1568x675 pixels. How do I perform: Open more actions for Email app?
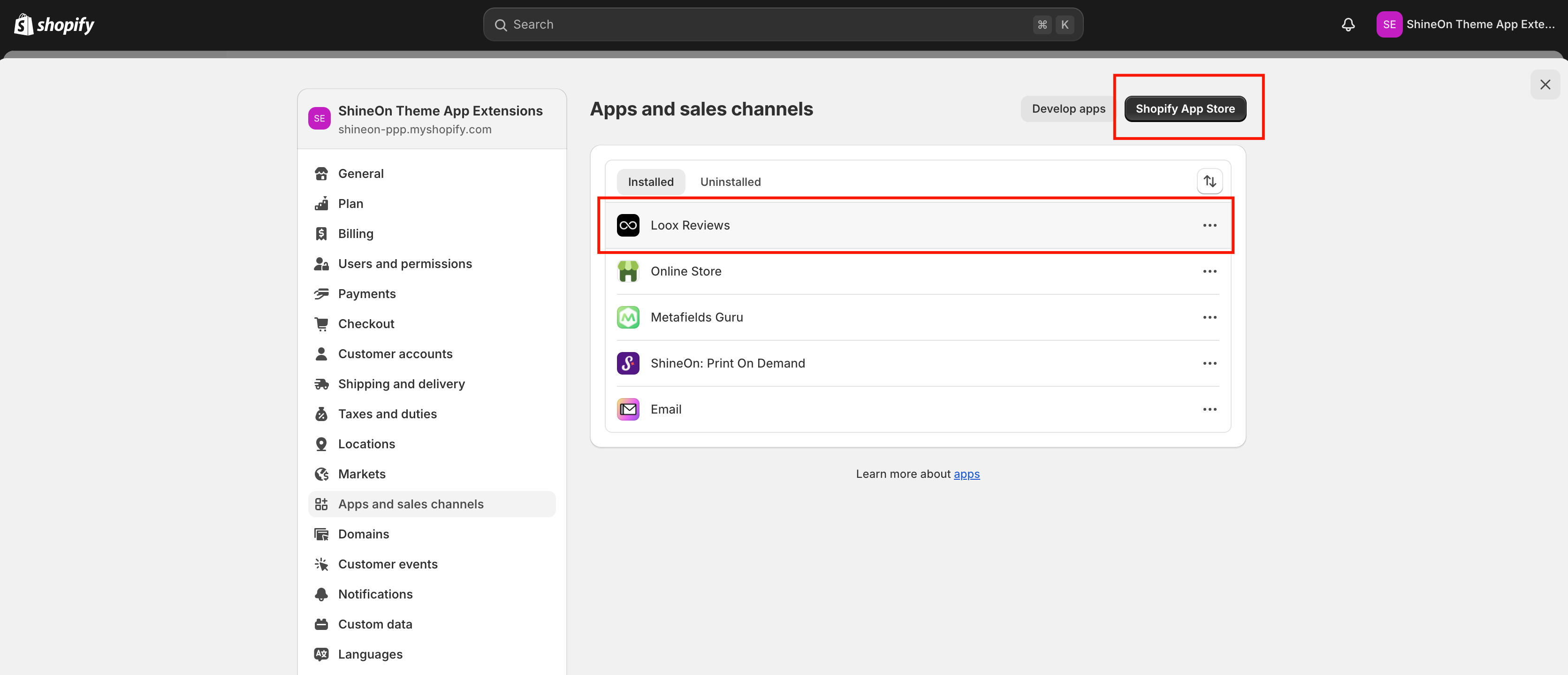click(1210, 409)
